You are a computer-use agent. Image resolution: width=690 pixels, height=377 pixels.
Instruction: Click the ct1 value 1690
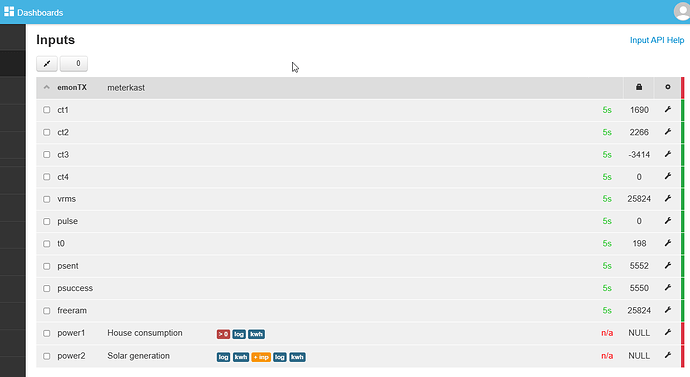coord(639,110)
